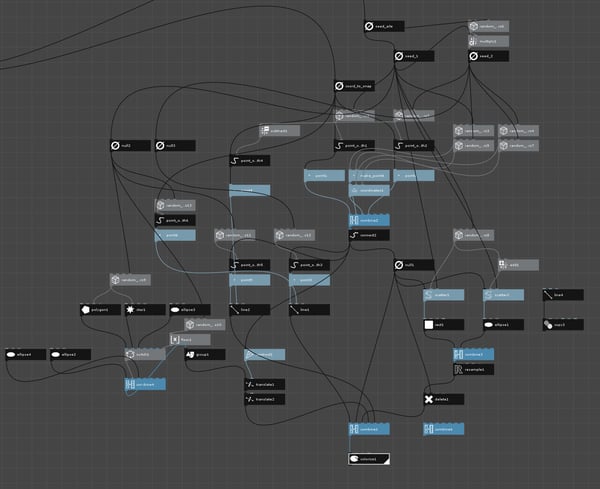The width and height of the screenshot is (600, 489).
Task: Select the combine node above colorize1
Action: pyautogui.click(x=369, y=429)
